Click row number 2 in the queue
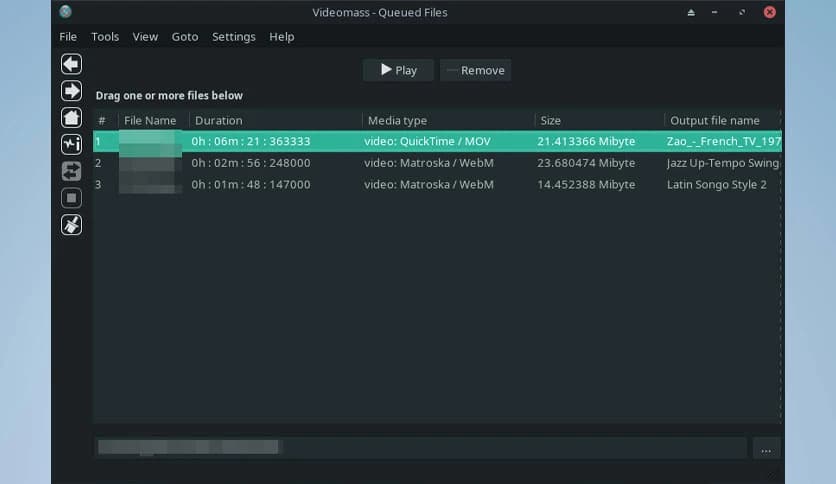 click(98, 163)
